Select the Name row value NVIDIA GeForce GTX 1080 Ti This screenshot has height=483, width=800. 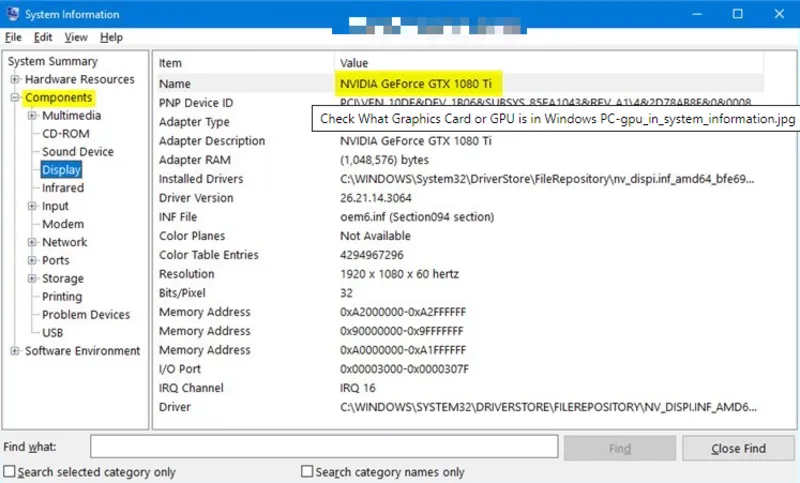coord(416,84)
